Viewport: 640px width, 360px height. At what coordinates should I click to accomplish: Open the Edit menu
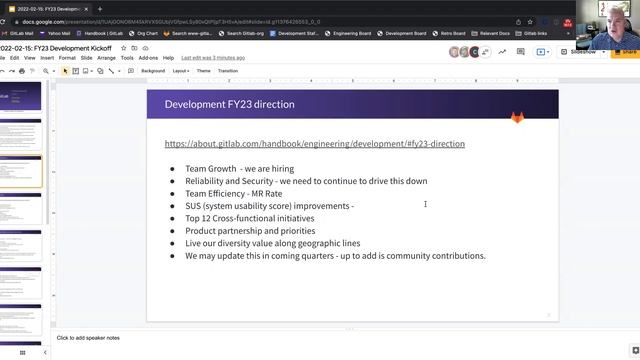pos(14,58)
